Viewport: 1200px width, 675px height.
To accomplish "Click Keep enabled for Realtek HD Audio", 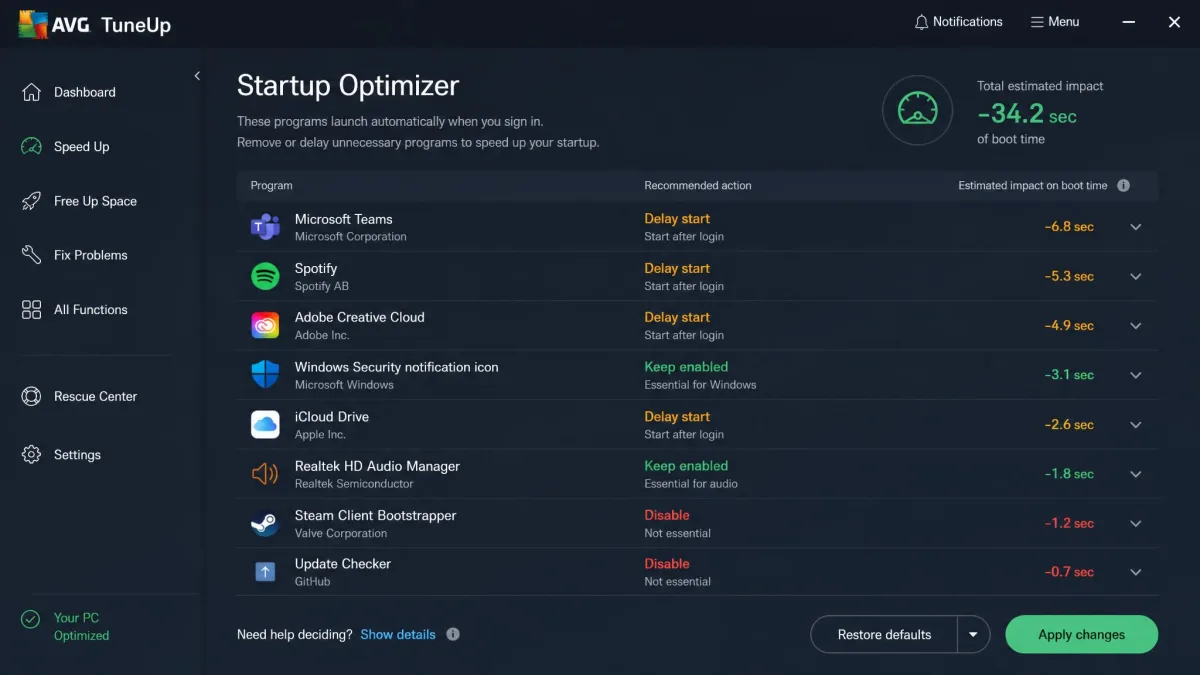I will pos(686,465).
